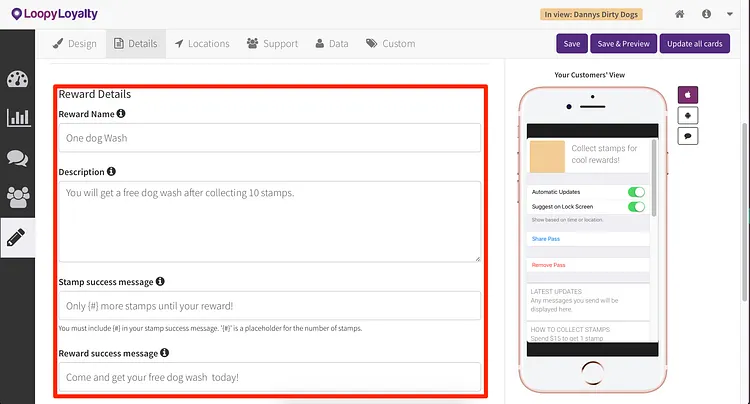The height and width of the screenshot is (404, 750).
Task: Focus the Reward Name input field
Action: coord(269,138)
